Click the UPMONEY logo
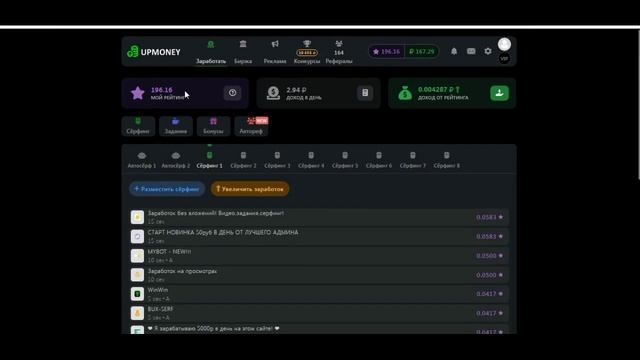 (x=154, y=52)
